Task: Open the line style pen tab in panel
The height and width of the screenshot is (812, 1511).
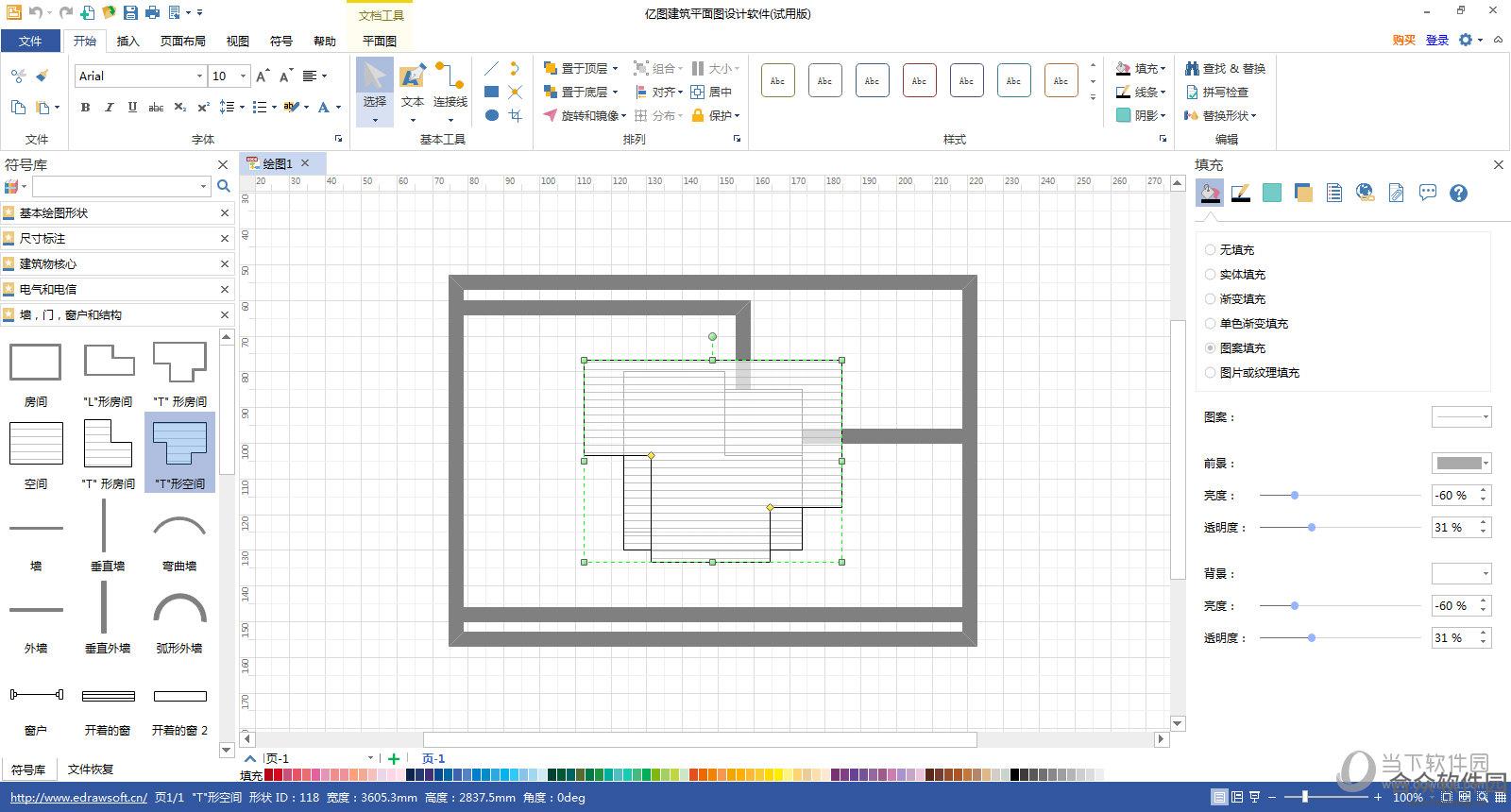Action: (1241, 193)
